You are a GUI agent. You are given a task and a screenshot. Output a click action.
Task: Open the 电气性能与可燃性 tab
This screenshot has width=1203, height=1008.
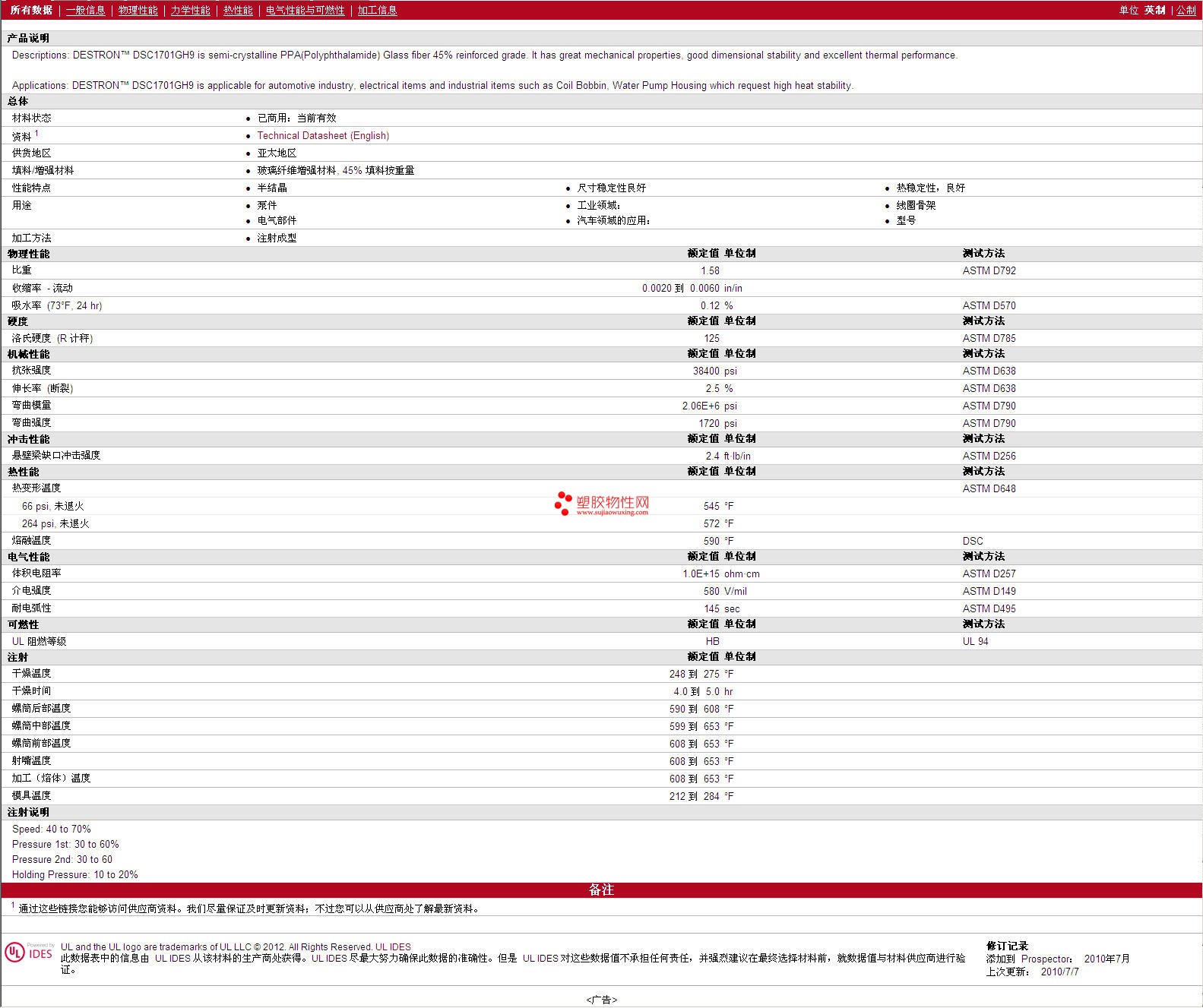(305, 10)
